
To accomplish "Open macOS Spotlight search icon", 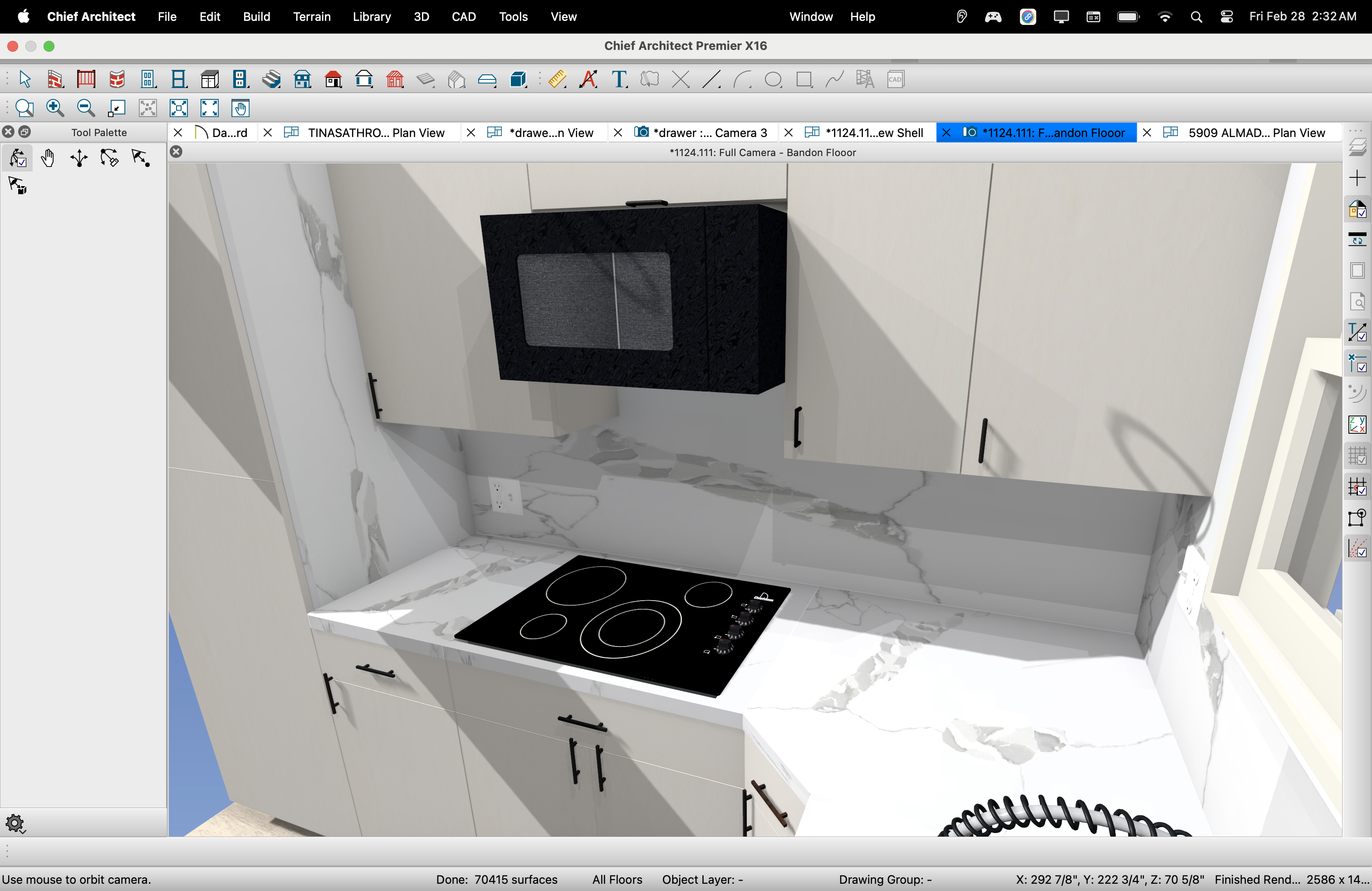I will [x=1196, y=16].
